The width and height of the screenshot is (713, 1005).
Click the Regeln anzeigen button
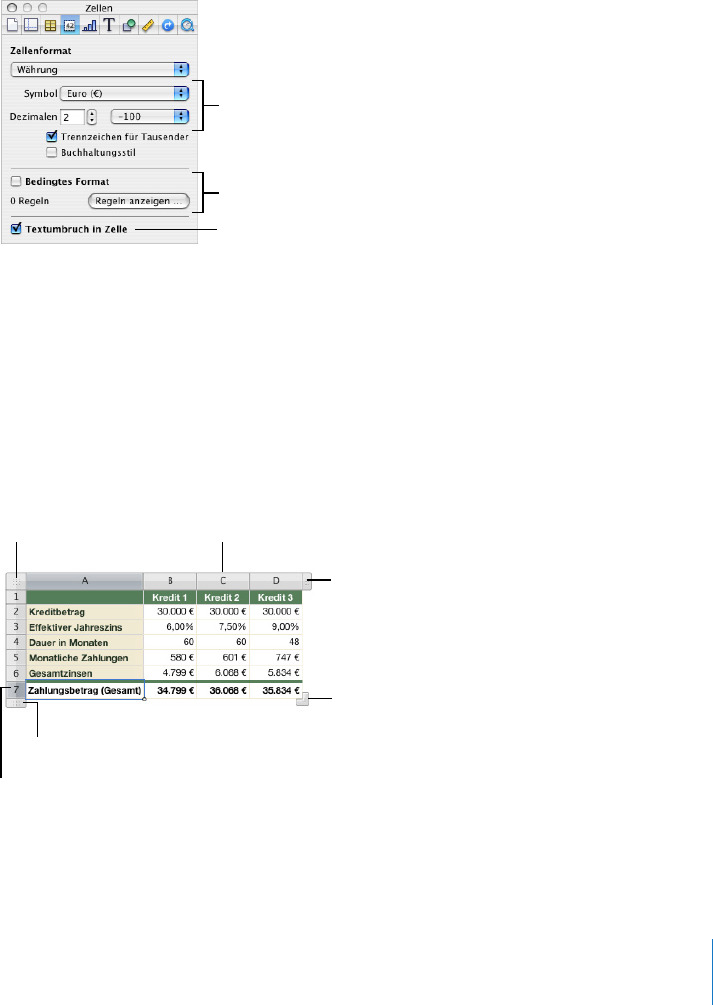point(138,201)
